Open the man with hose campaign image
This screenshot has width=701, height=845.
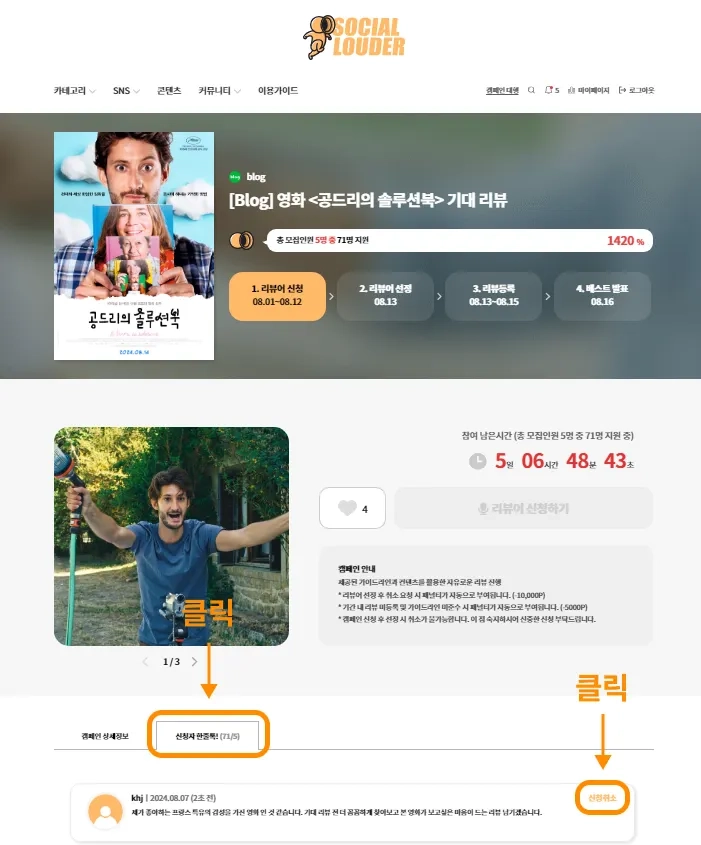(171, 536)
